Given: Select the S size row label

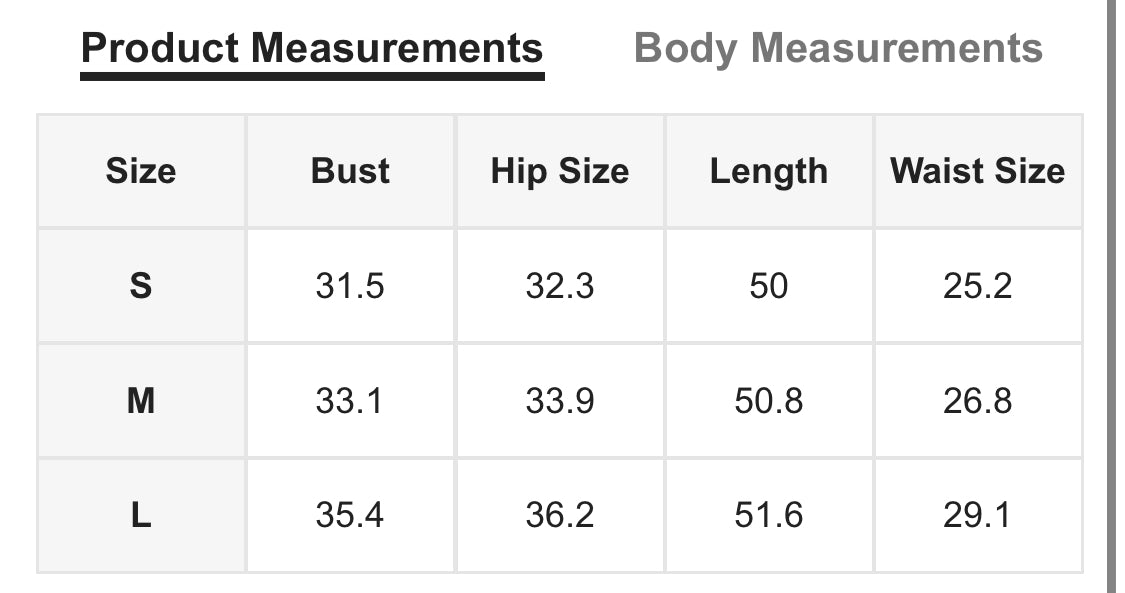Looking at the screenshot, I should coord(141,286).
